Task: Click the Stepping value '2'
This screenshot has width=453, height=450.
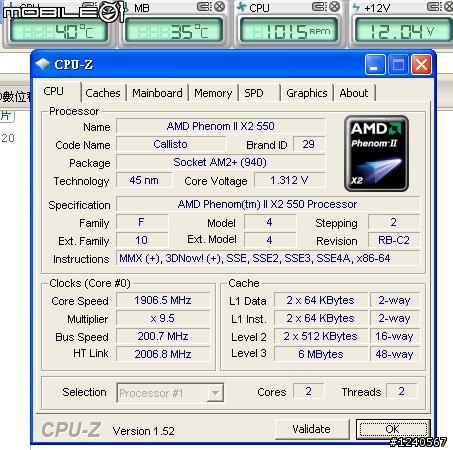Action: (394, 222)
